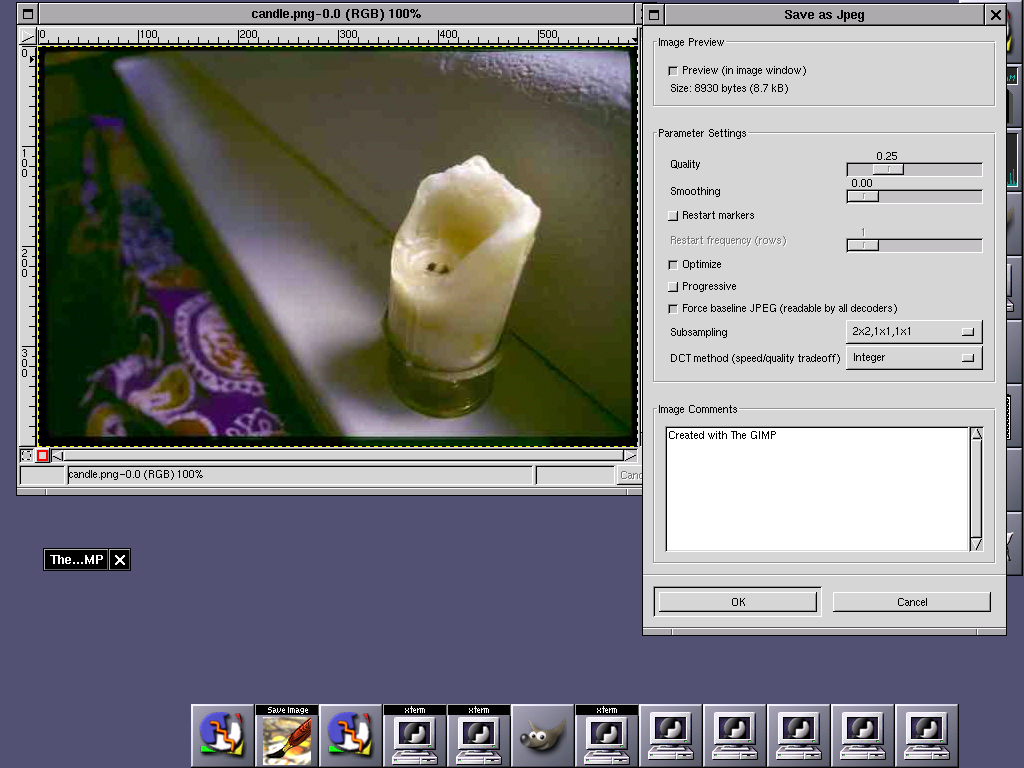Click inside the Image Comments text box
Screen dimensions: 1024x768
[817, 489]
